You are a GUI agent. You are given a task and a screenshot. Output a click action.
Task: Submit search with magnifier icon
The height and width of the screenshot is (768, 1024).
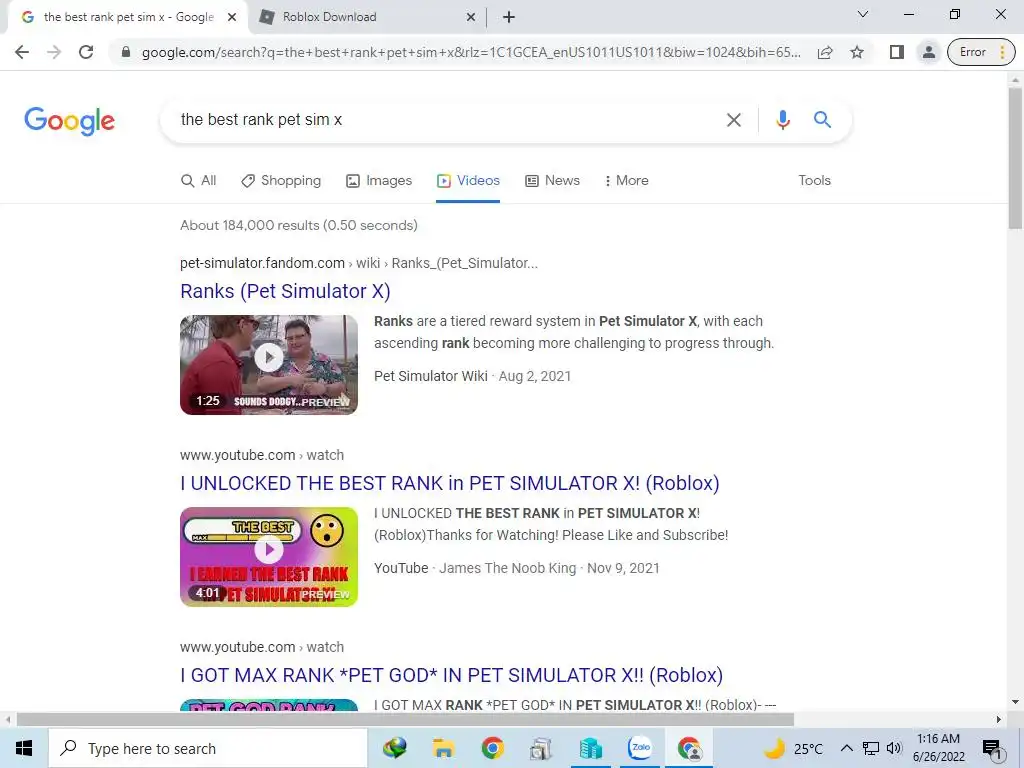tap(822, 120)
